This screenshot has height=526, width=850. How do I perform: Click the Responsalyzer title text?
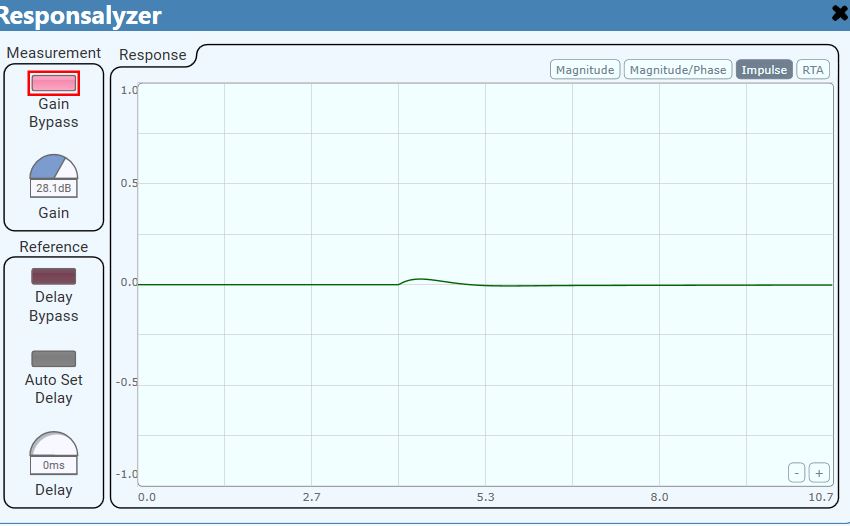pos(80,15)
